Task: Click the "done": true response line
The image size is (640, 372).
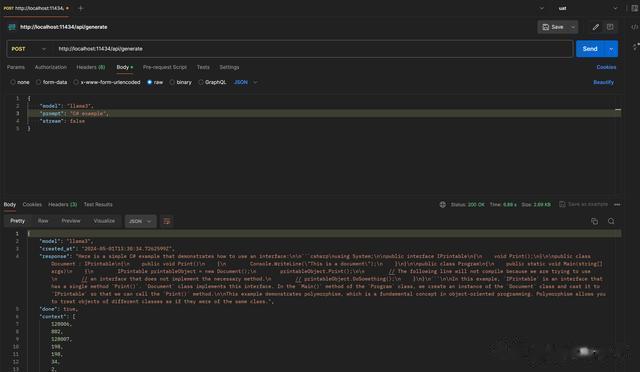Action: pyautogui.click(x=58, y=309)
